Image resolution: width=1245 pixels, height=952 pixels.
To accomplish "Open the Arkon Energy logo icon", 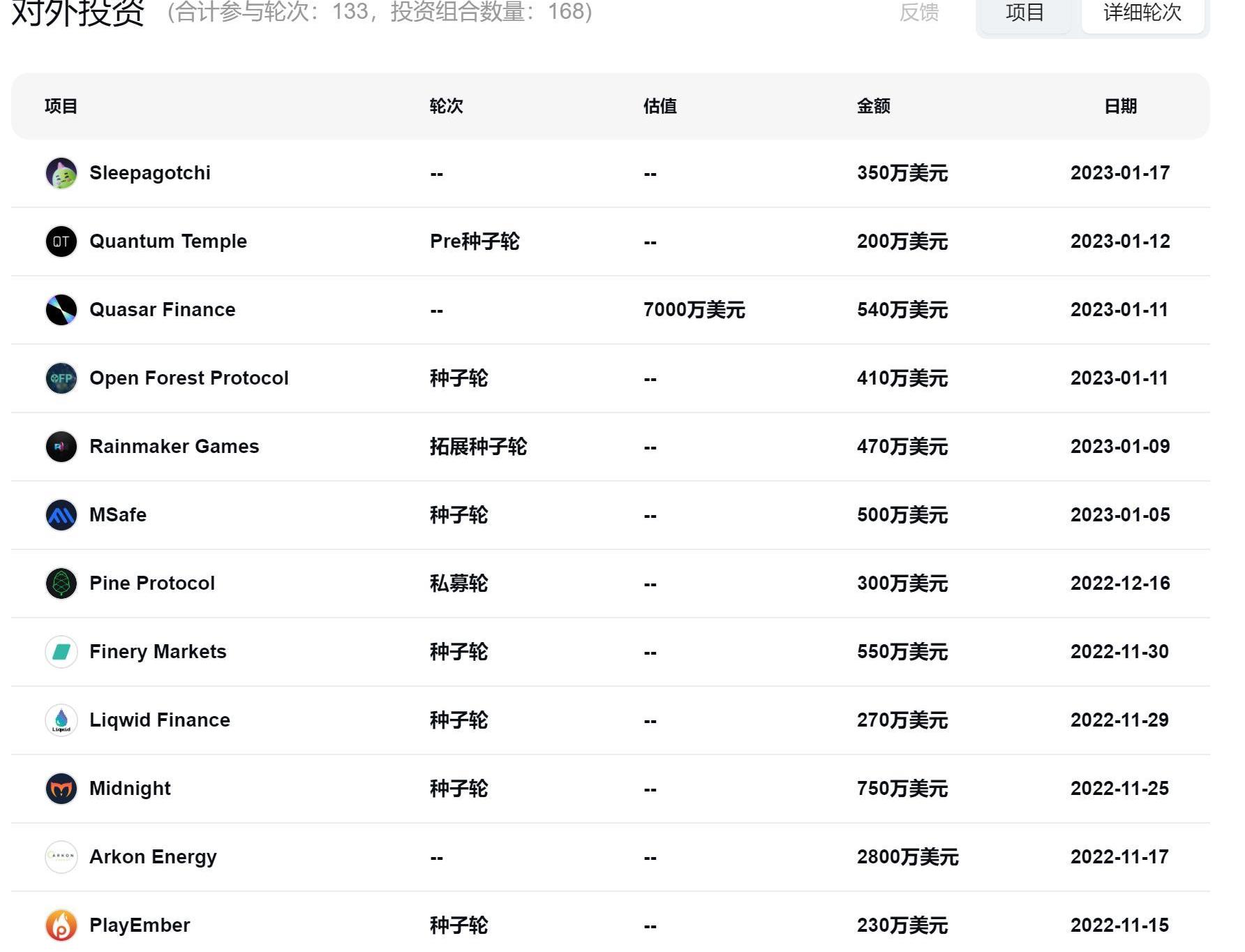I will [61, 857].
